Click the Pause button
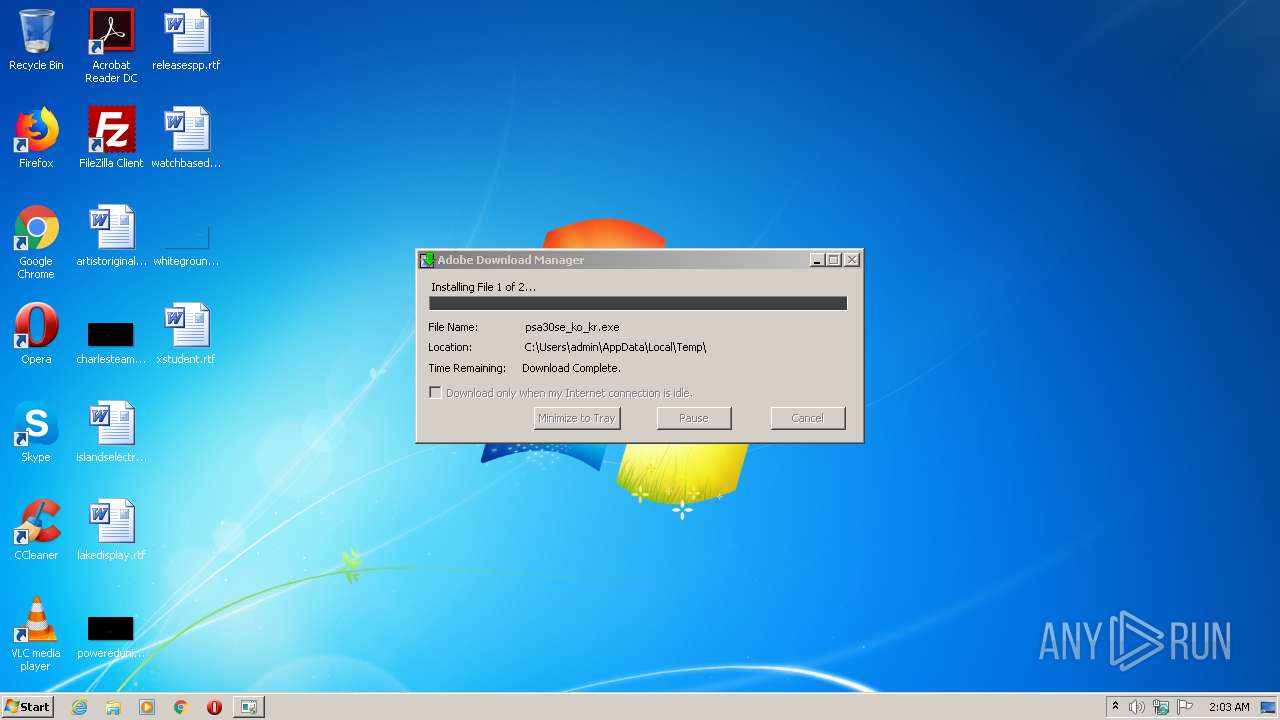The height and width of the screenshot is (720, 1280). coord(694,418)
